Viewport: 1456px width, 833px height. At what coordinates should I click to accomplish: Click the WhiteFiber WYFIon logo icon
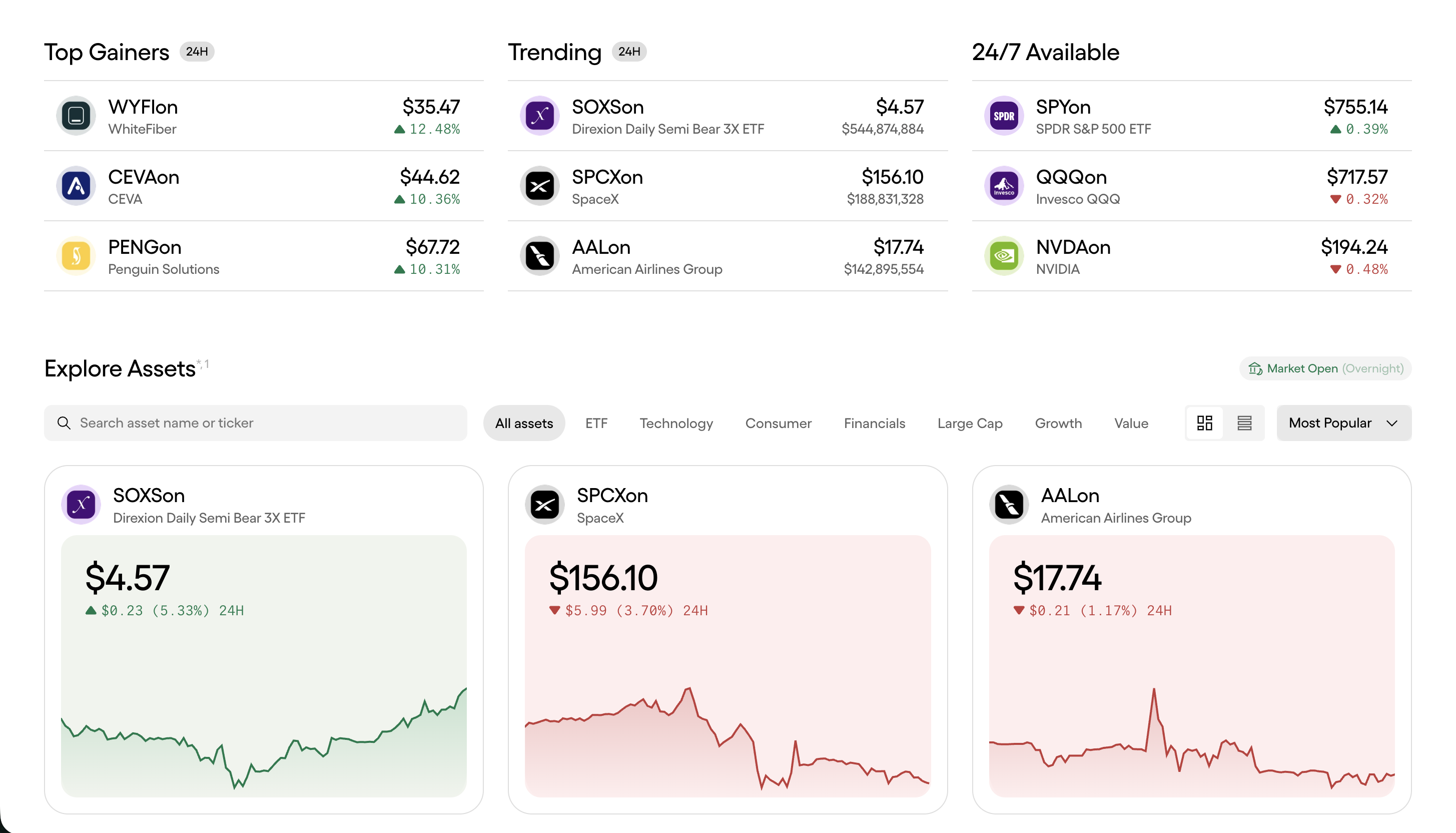coord(76,116)
